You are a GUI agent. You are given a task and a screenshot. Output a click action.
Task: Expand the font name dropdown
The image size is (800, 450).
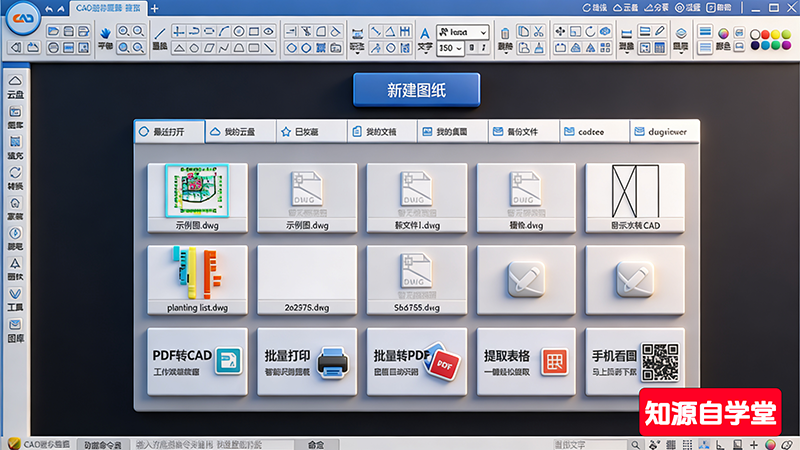[x=483, y=32]
